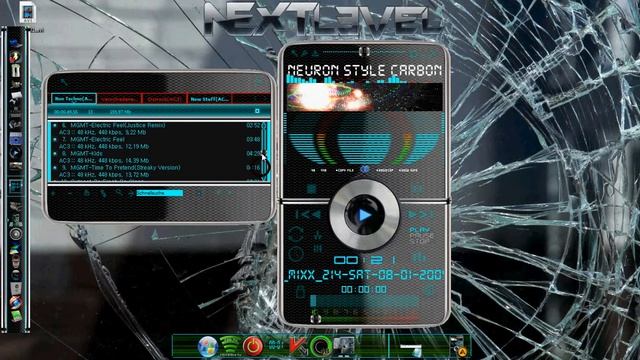The width and height of the screenshot is (640, 360).
Task: Start playback with the center play button
Action: pos(364,215)
